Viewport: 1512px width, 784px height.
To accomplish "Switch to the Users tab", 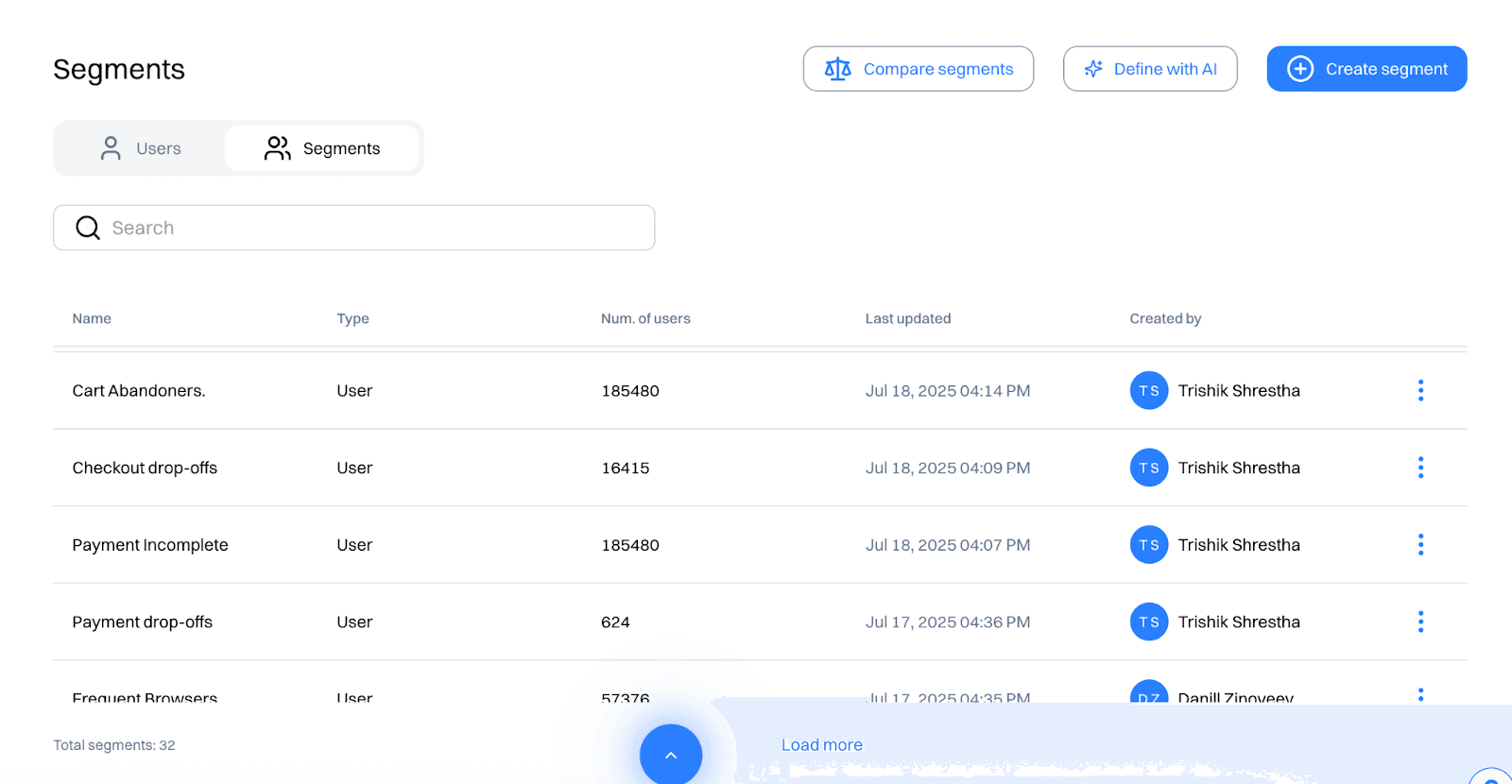I will (140, 148).
